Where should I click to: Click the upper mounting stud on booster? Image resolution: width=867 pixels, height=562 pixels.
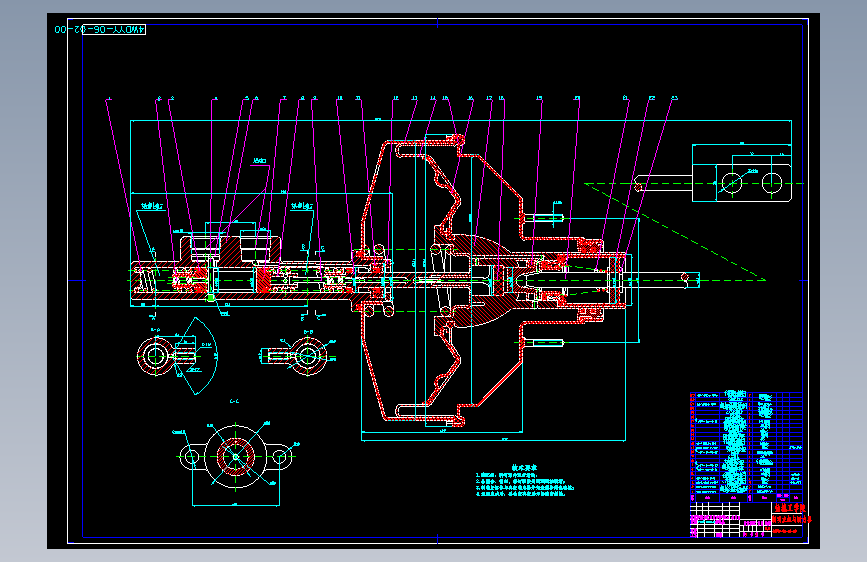tap(543, 218)
